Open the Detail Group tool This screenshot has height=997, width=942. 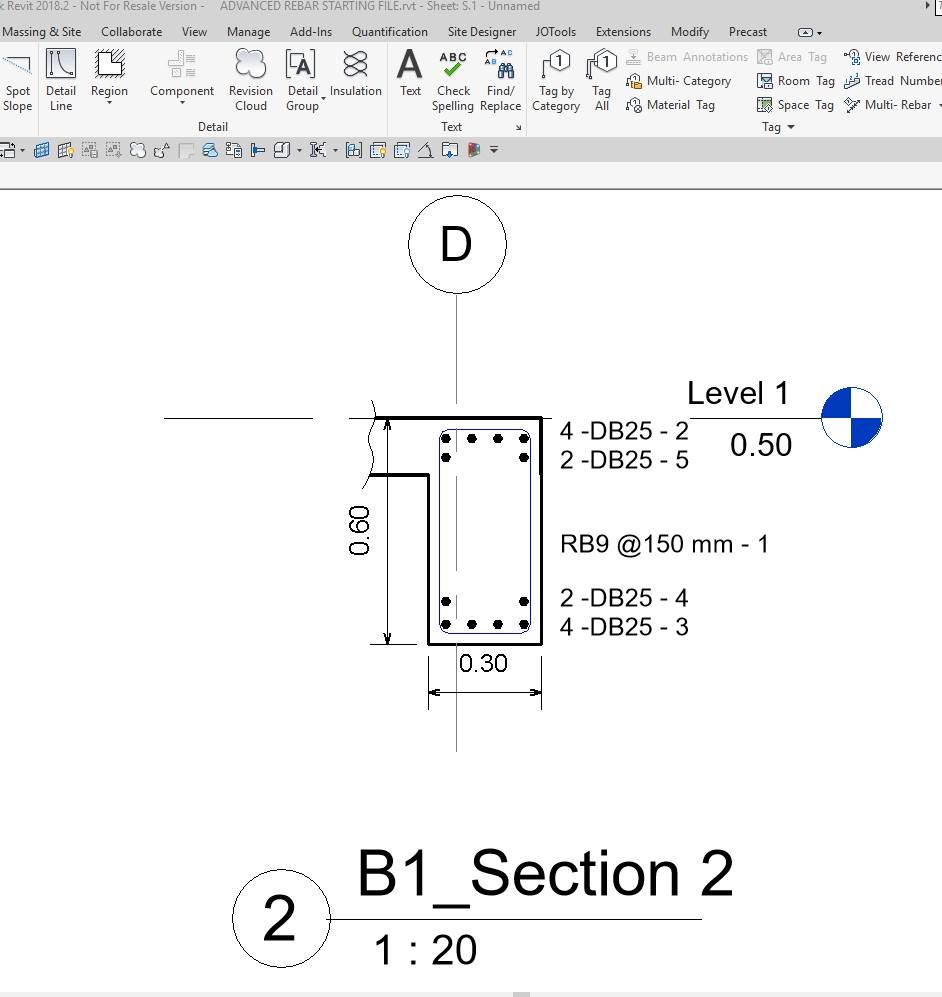pos(303,81)
